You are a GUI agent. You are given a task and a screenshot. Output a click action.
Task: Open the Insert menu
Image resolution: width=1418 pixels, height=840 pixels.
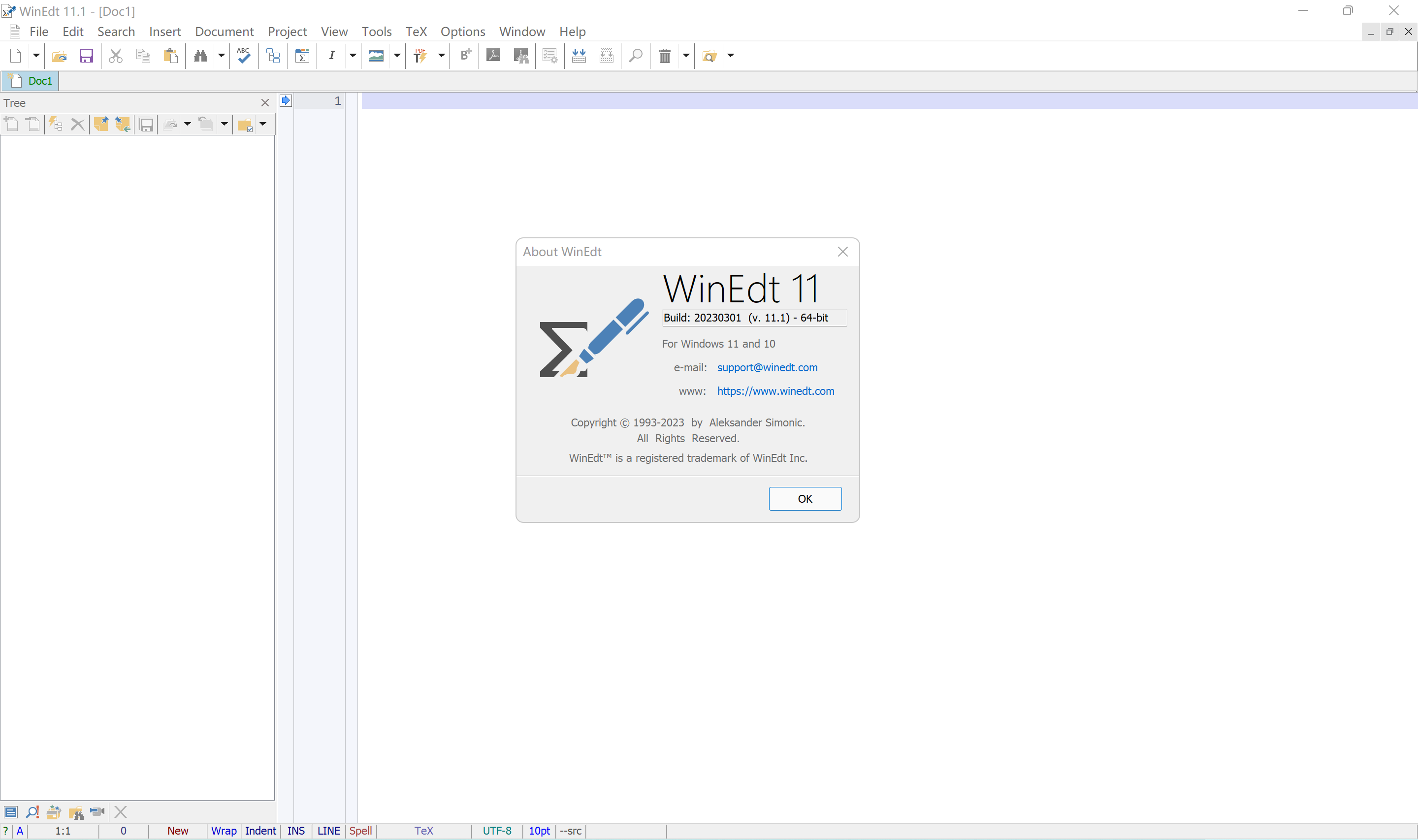coord(164,32)
